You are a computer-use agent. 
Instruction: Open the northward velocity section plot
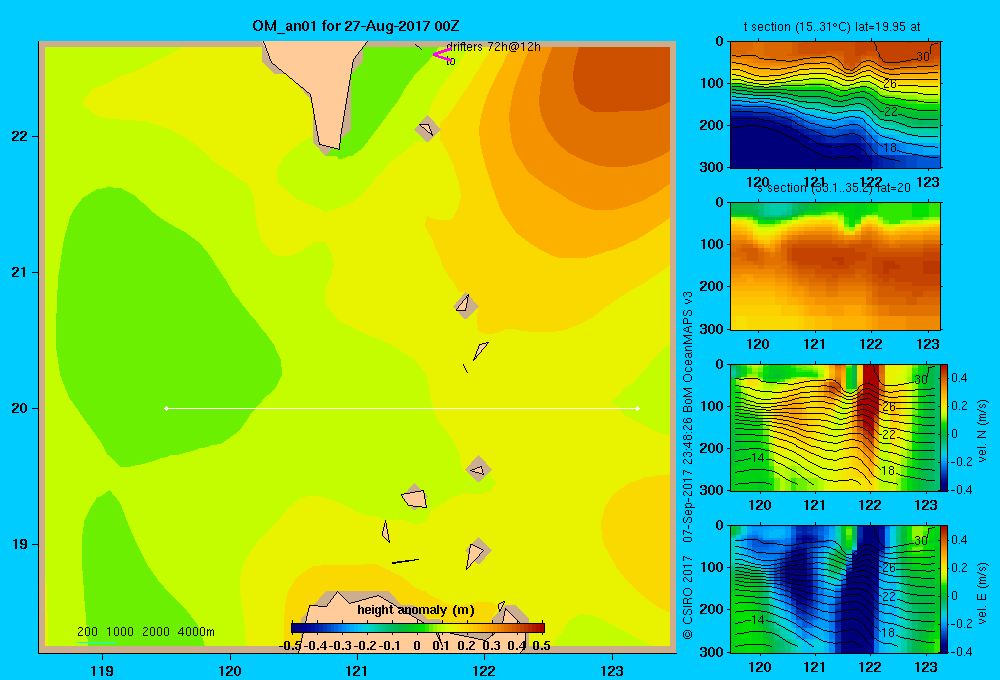point(835,427)
